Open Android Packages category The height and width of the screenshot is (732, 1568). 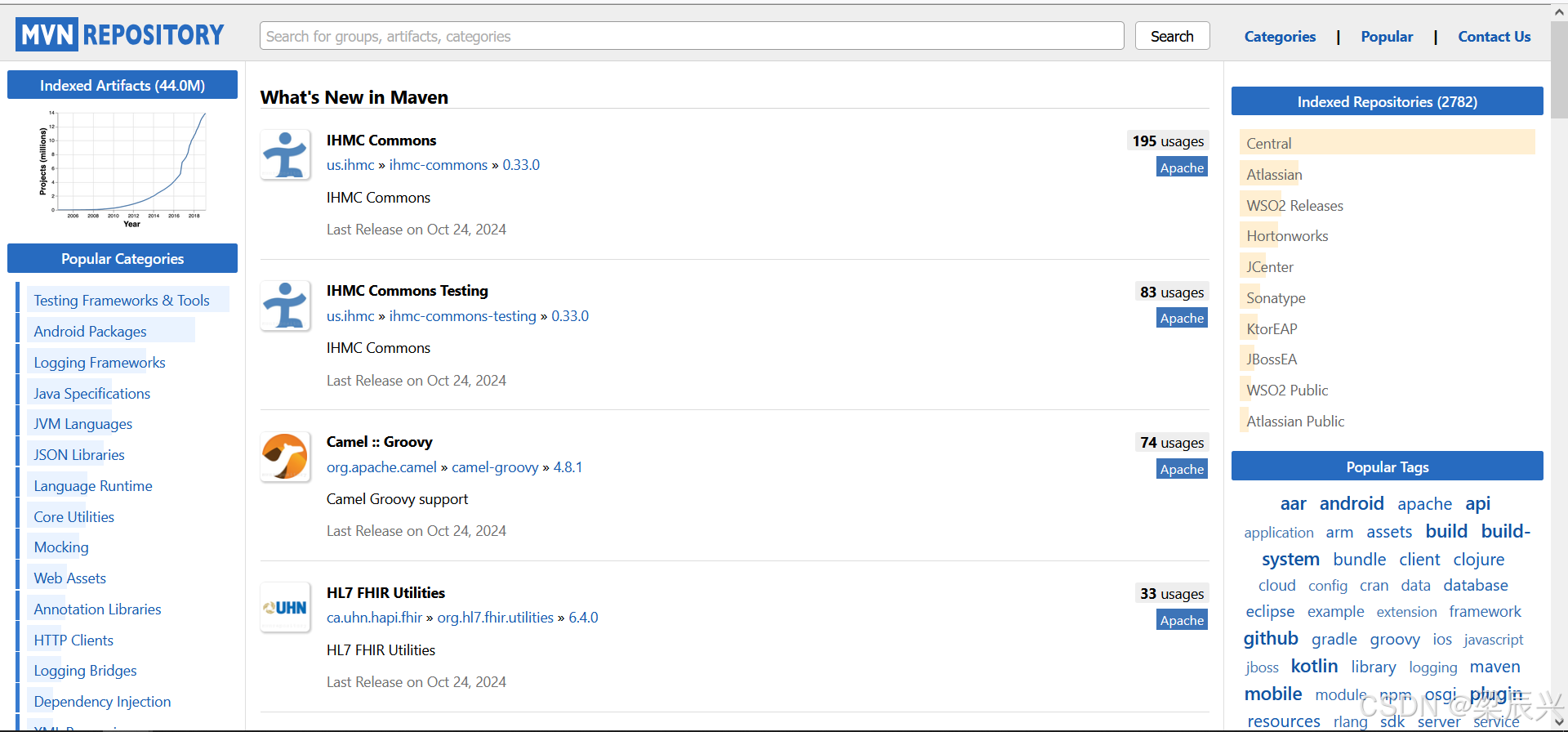pyautogui.click(x=90, y=332)
